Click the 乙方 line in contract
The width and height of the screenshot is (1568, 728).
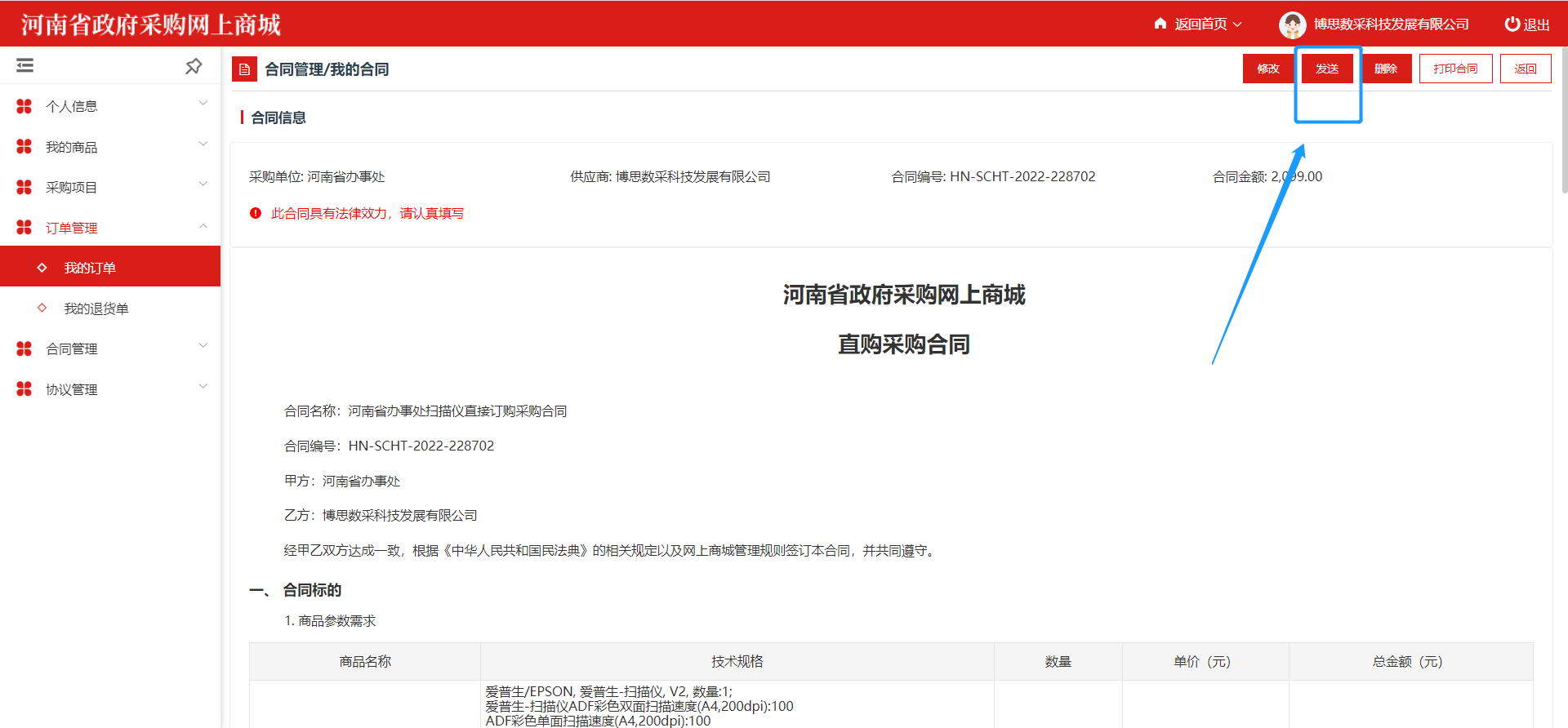[x=381, y=515]
